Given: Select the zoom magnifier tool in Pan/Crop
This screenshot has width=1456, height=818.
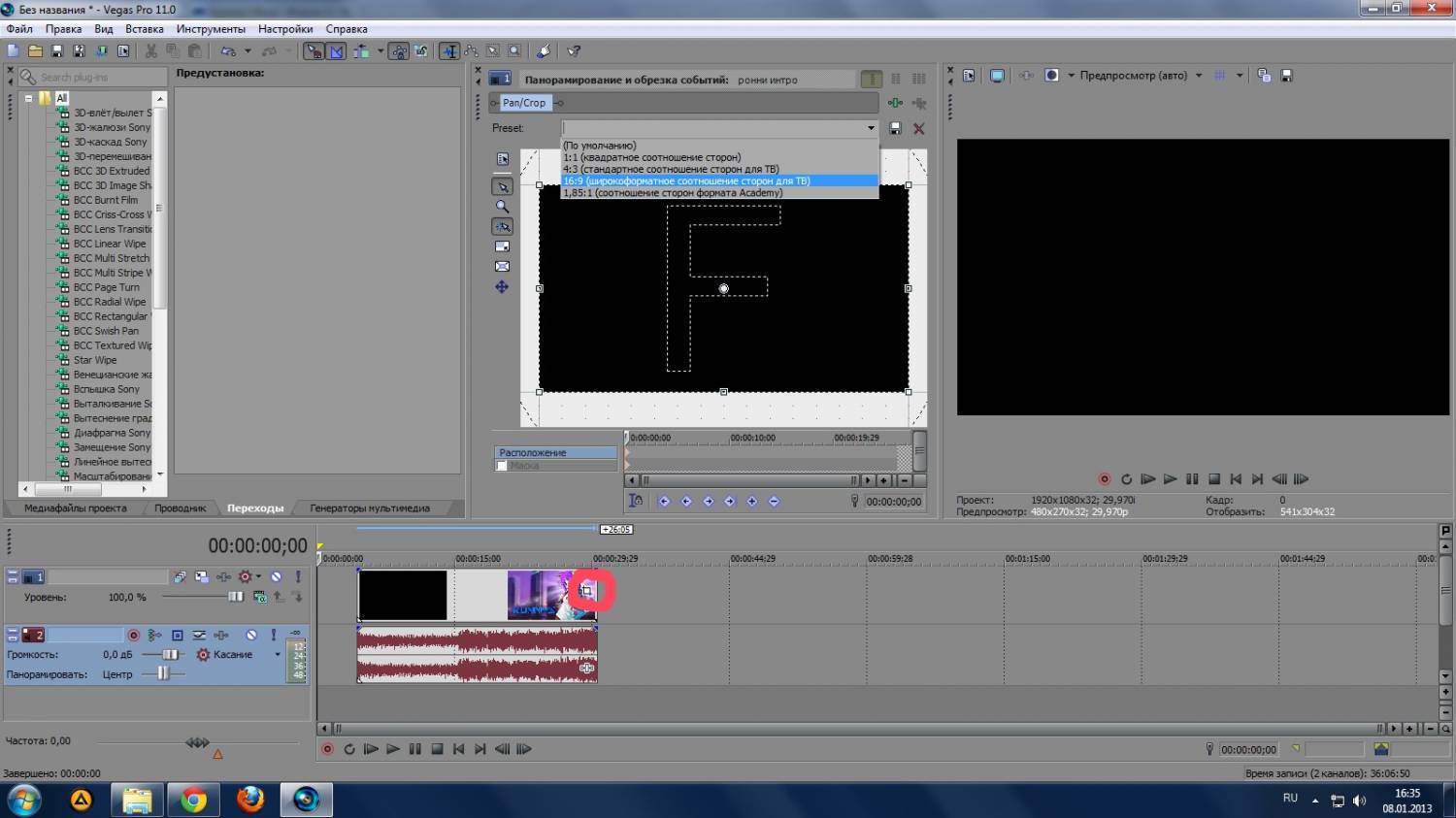Looking at the screenshot, I should click(x=502, y=207).
